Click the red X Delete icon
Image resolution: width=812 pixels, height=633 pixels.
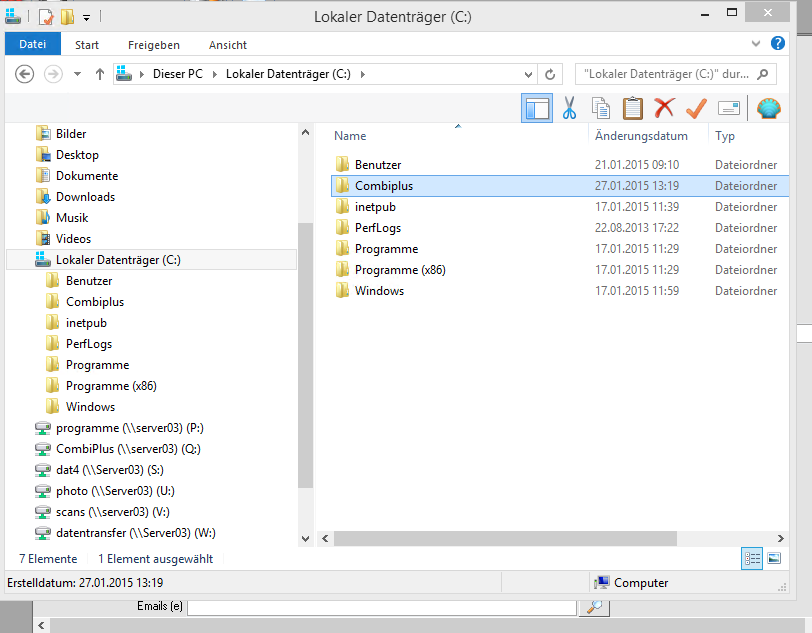point(664,108)
